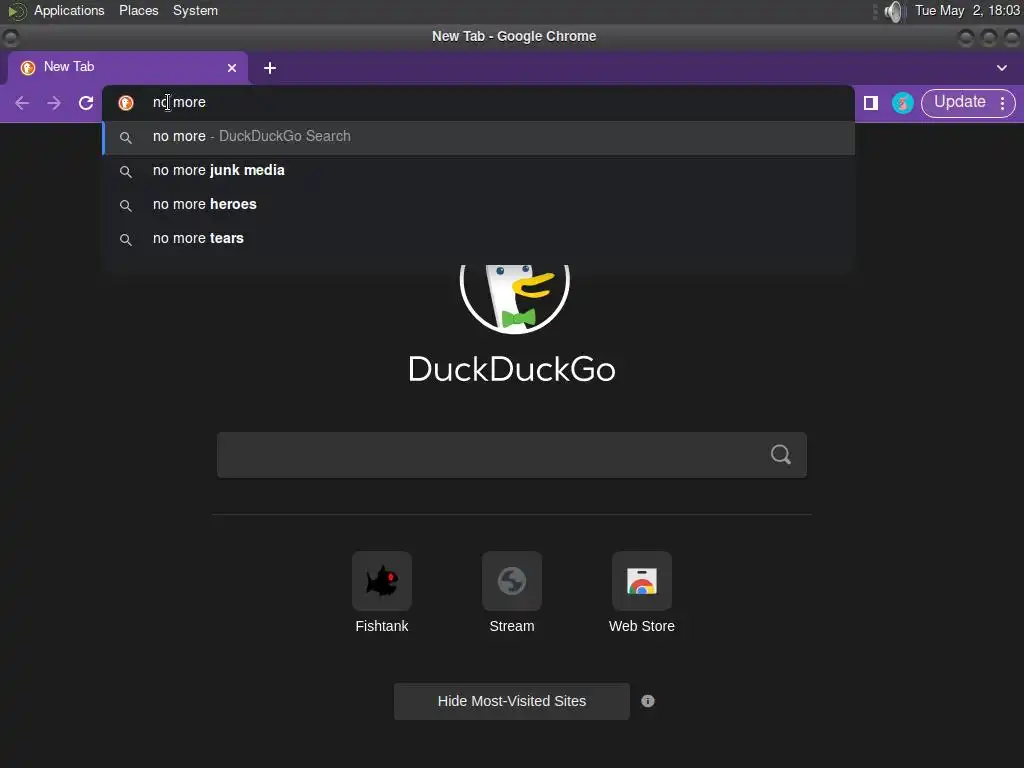Open the Applications menu

69,11
